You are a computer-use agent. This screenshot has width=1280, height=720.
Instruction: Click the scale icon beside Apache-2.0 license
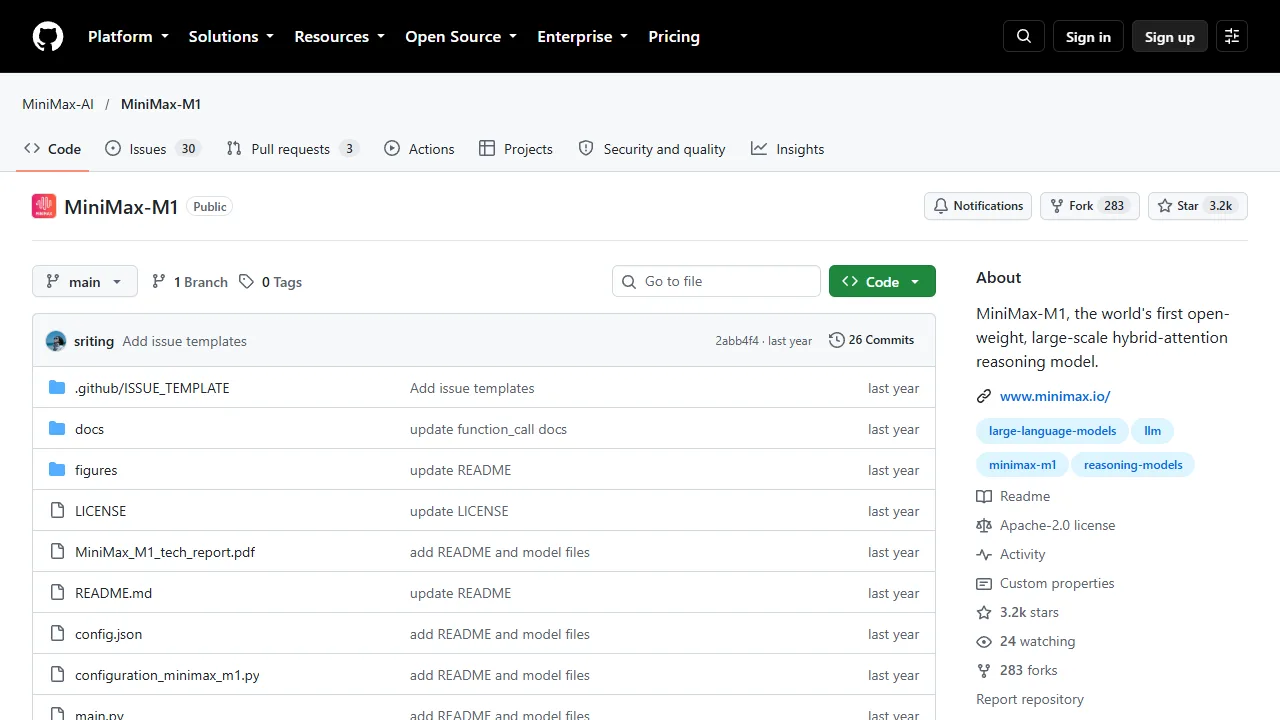(984, 525)
